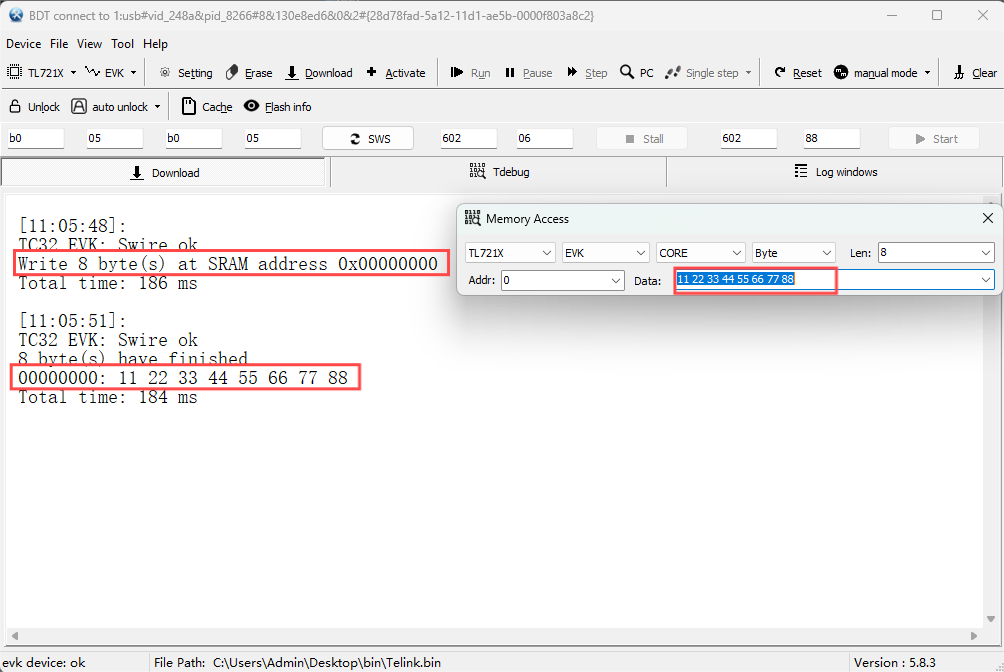Screen dimensions: 1004x672
Task: Expand the manual mode dropdown arrow
Action: click(x=927, y=72)
